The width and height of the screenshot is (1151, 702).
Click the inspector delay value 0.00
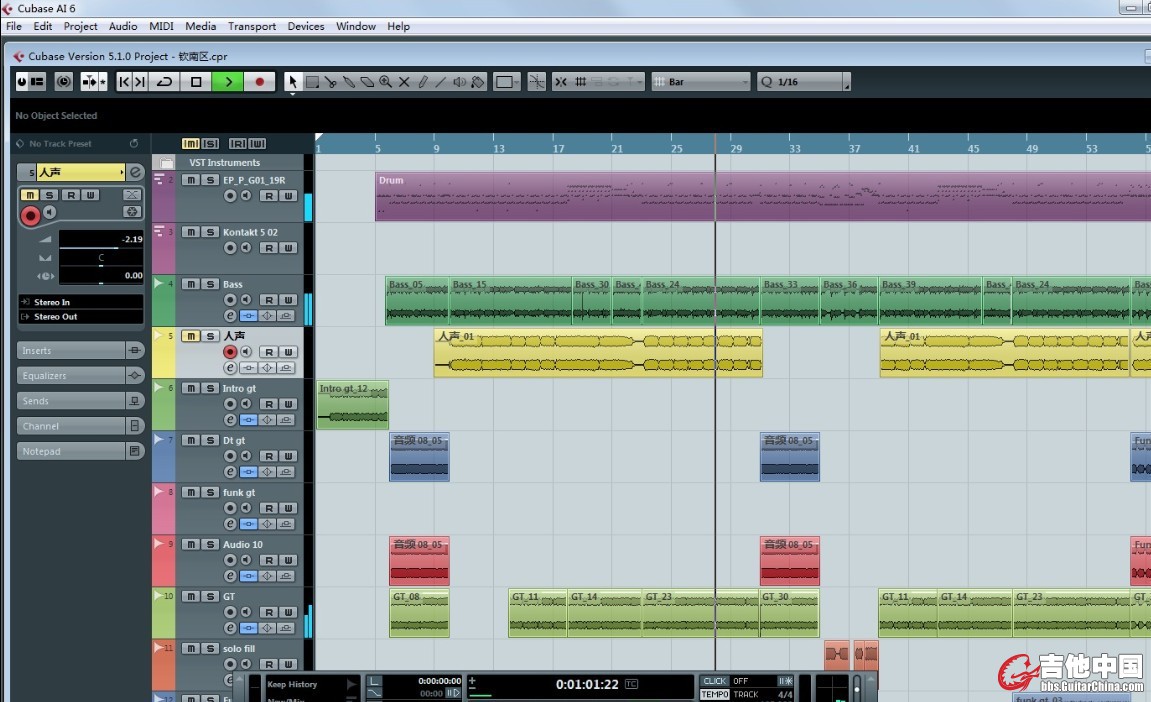pyautogui.click(x=101, y=276)
